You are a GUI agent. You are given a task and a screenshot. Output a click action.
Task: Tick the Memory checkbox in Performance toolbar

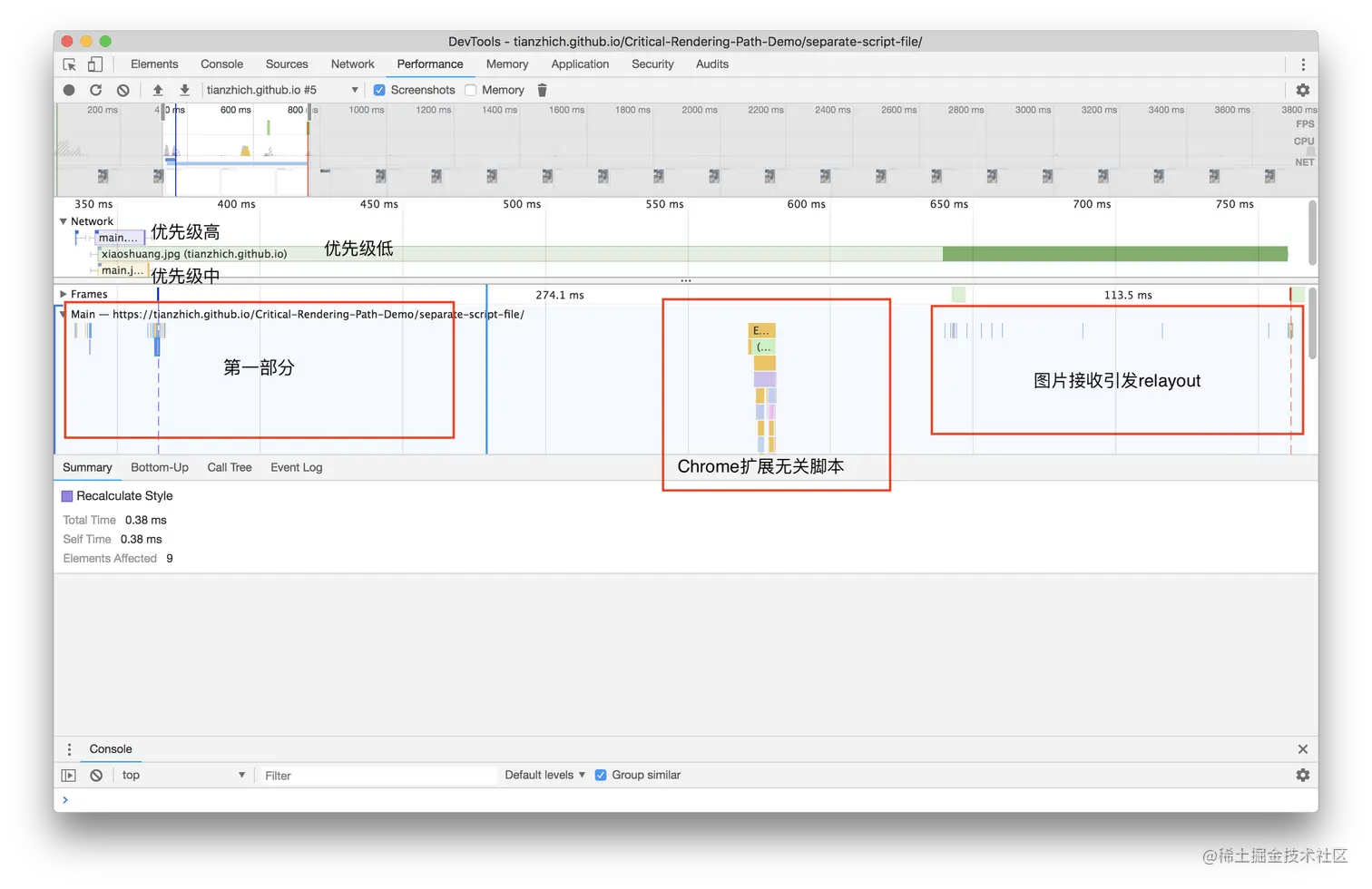tap(470, 90)
